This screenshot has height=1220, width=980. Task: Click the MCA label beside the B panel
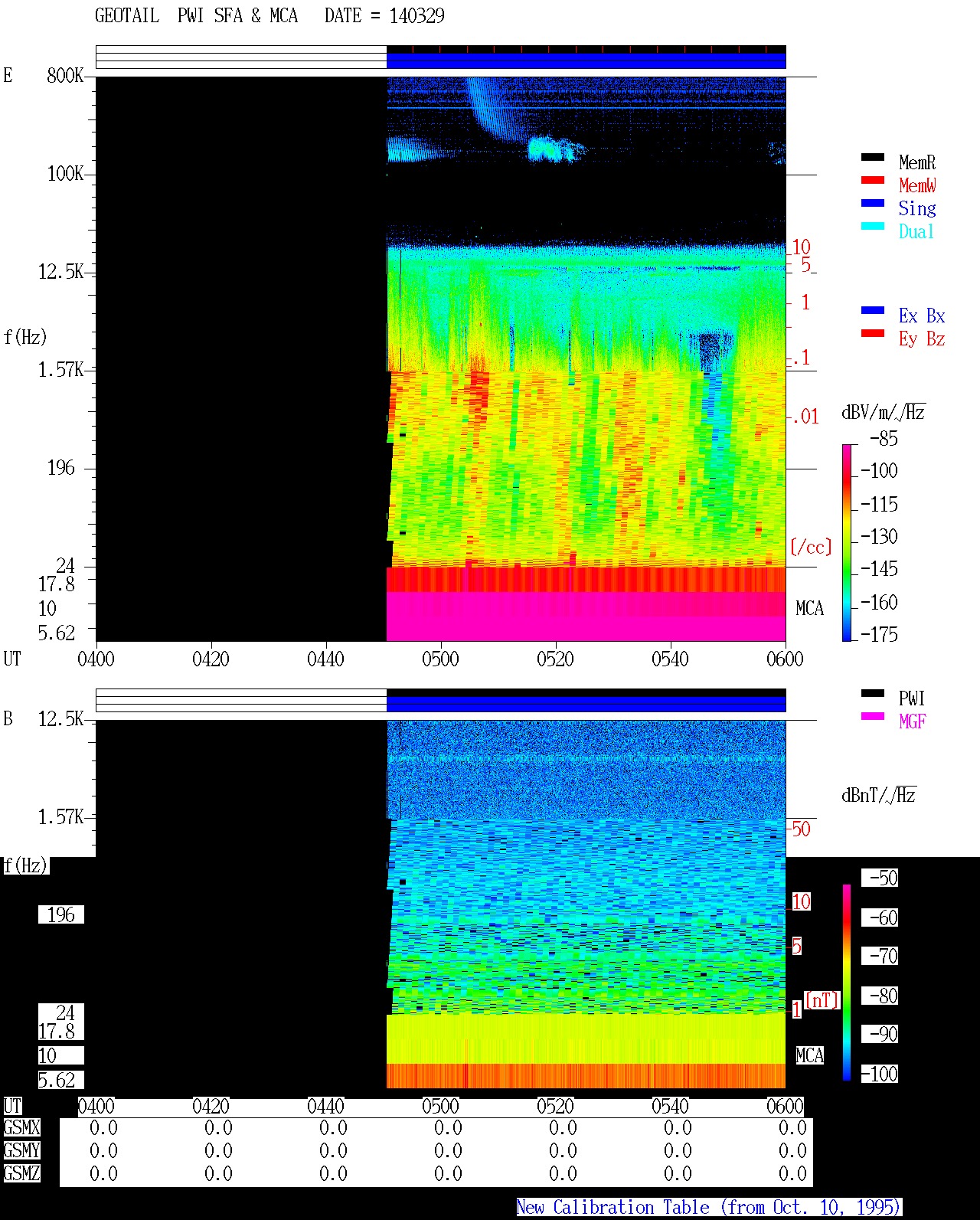(809, 1055)
